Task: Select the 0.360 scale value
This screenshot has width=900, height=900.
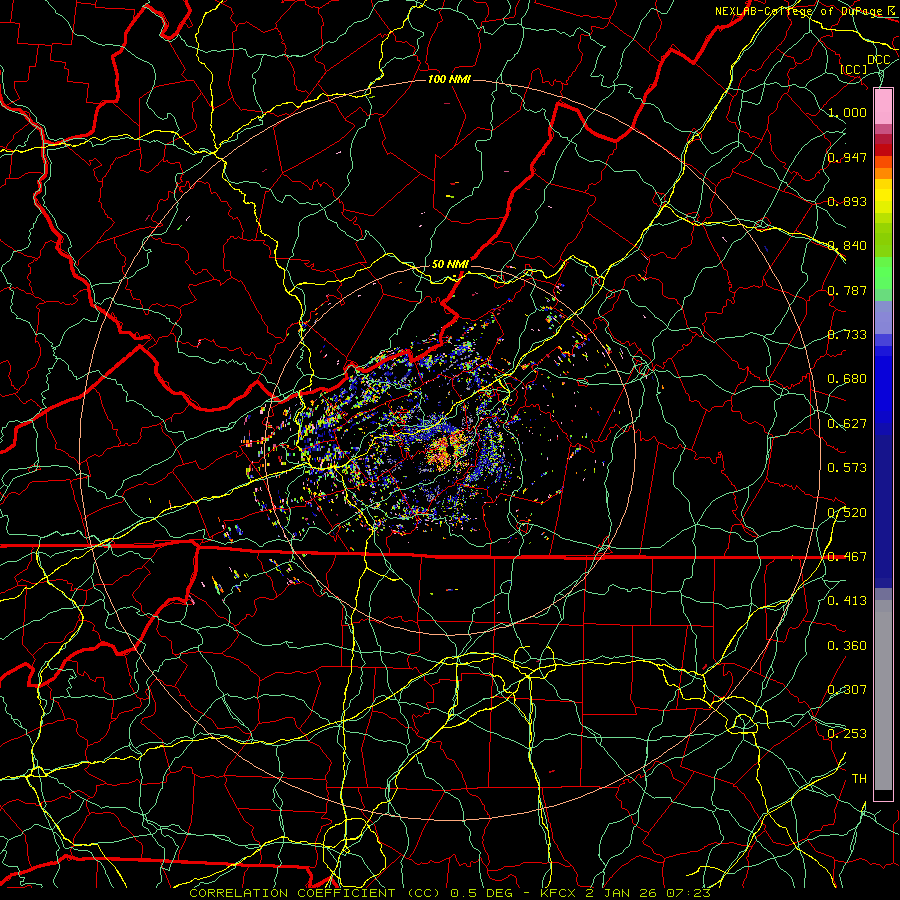Action: (847, 646)
